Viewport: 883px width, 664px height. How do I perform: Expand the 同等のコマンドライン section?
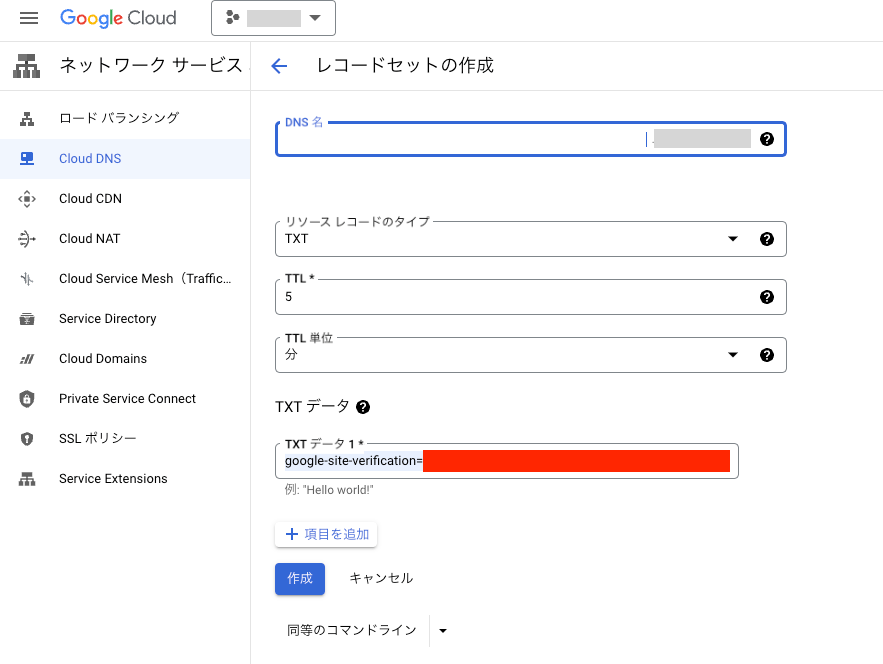[442, 630]
